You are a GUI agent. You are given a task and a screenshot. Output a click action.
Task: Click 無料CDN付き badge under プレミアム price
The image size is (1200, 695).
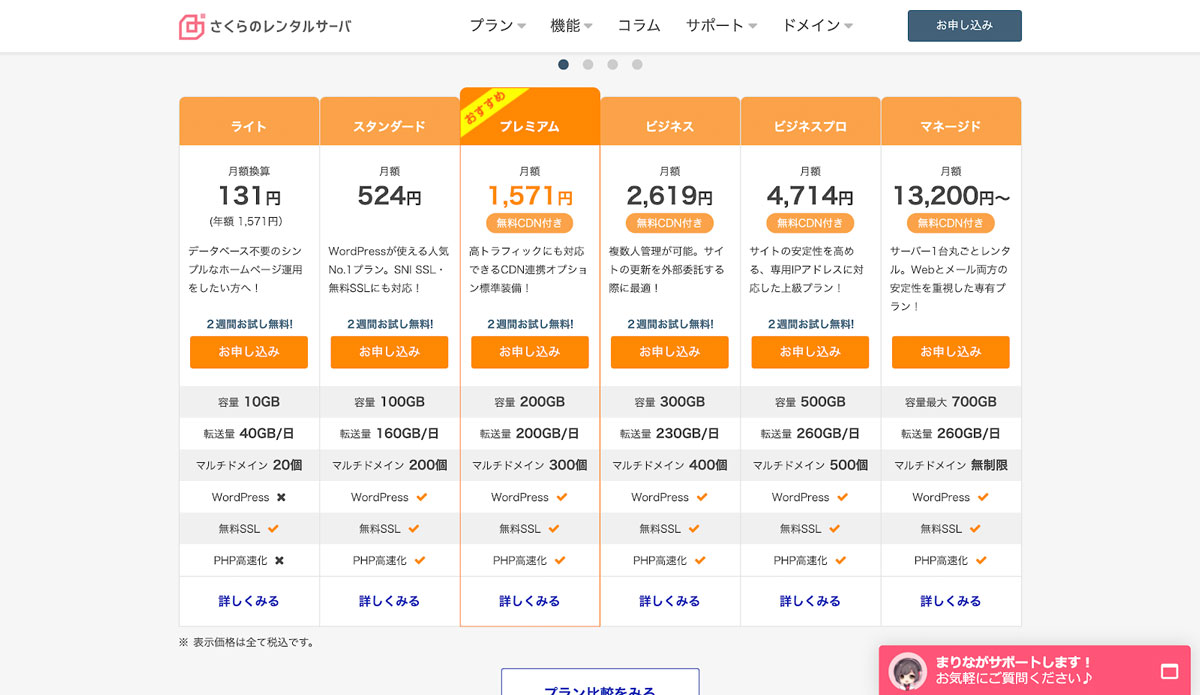(x=530, y=223)
